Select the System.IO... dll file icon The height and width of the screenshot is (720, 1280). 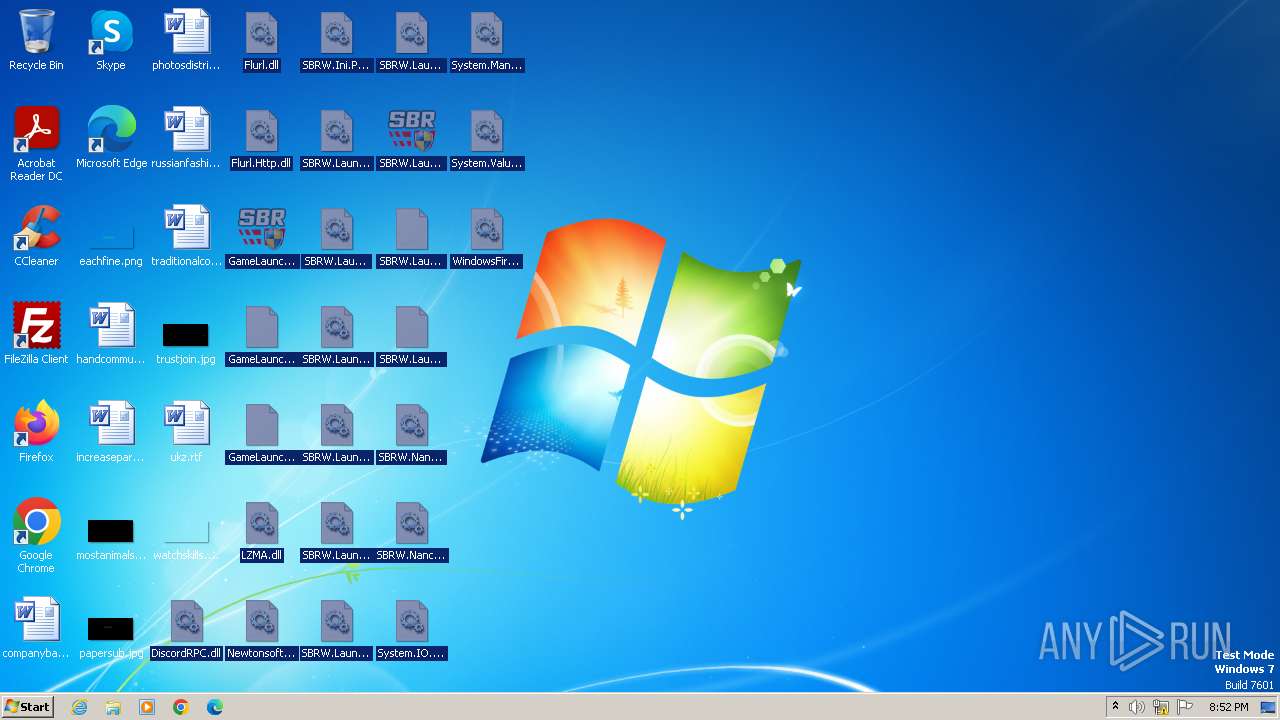(x=411, y=629)
